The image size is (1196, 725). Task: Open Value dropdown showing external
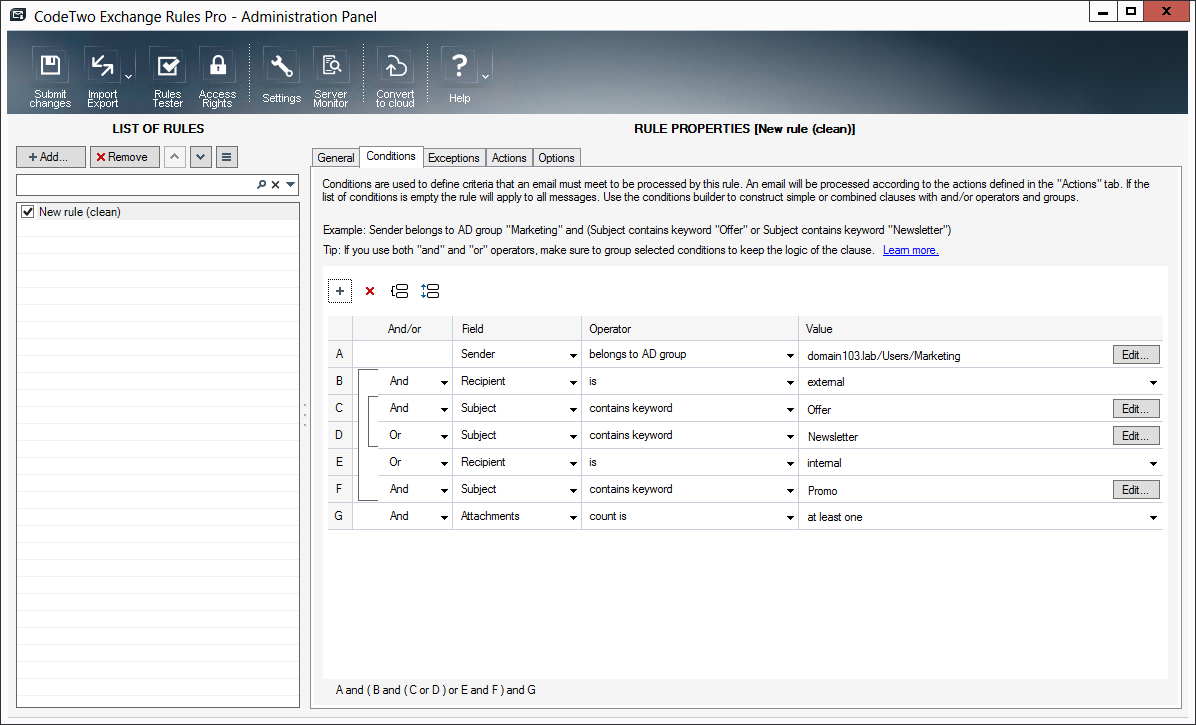coord(1153,382)
